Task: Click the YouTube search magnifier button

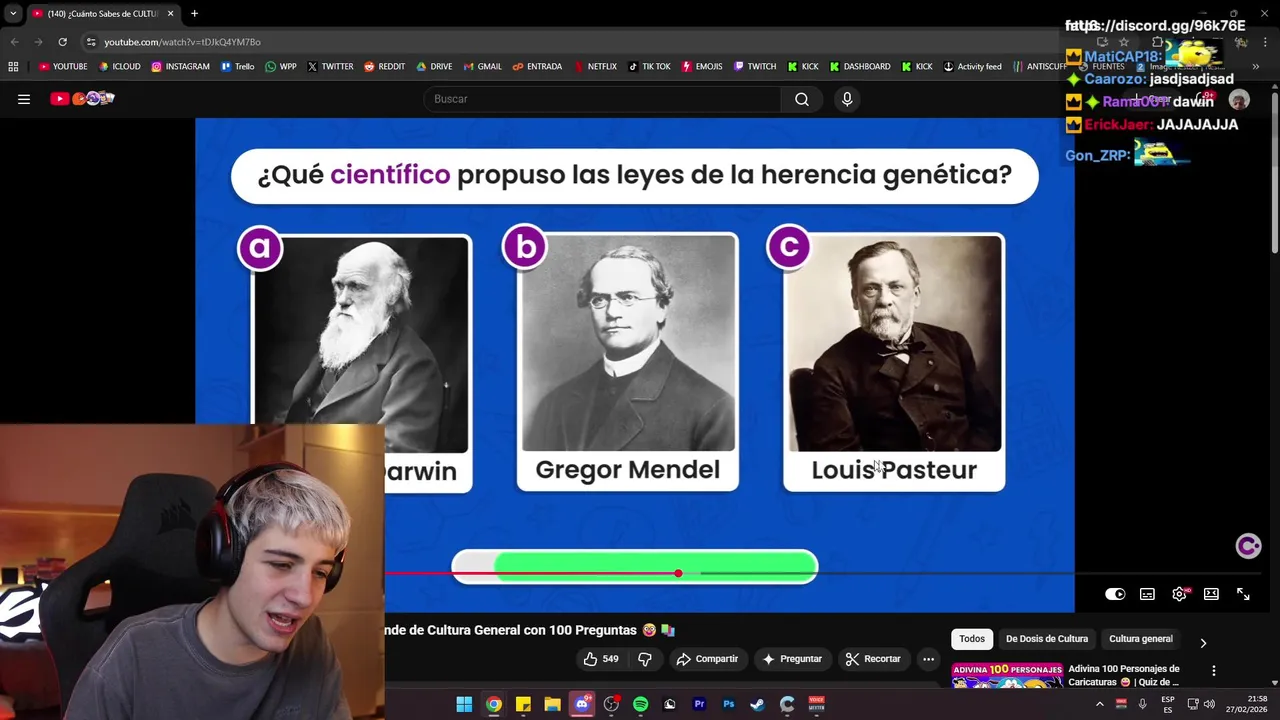Action: [x=802, y=99]
